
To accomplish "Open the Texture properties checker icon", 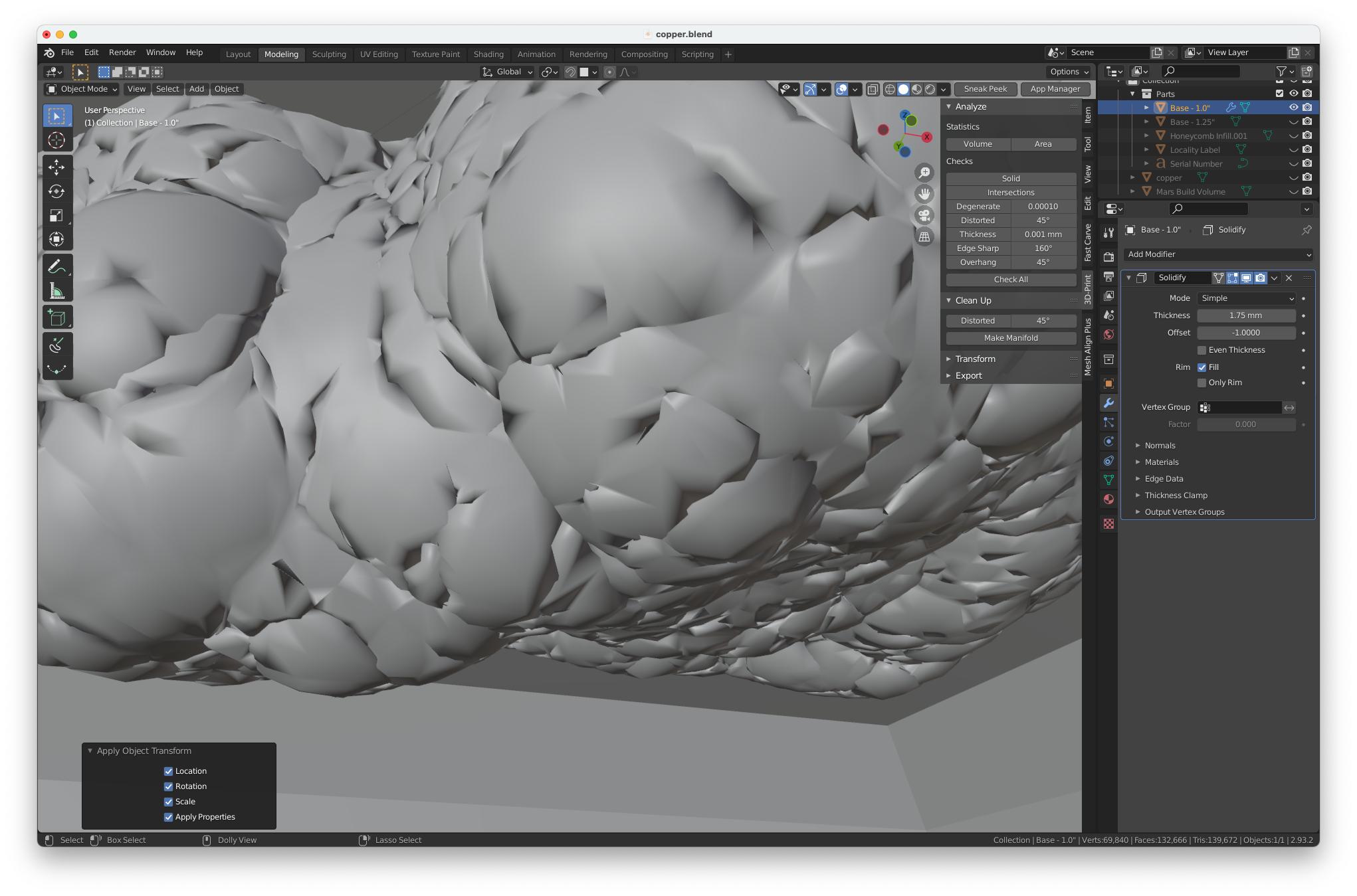I will point(1108,524).
